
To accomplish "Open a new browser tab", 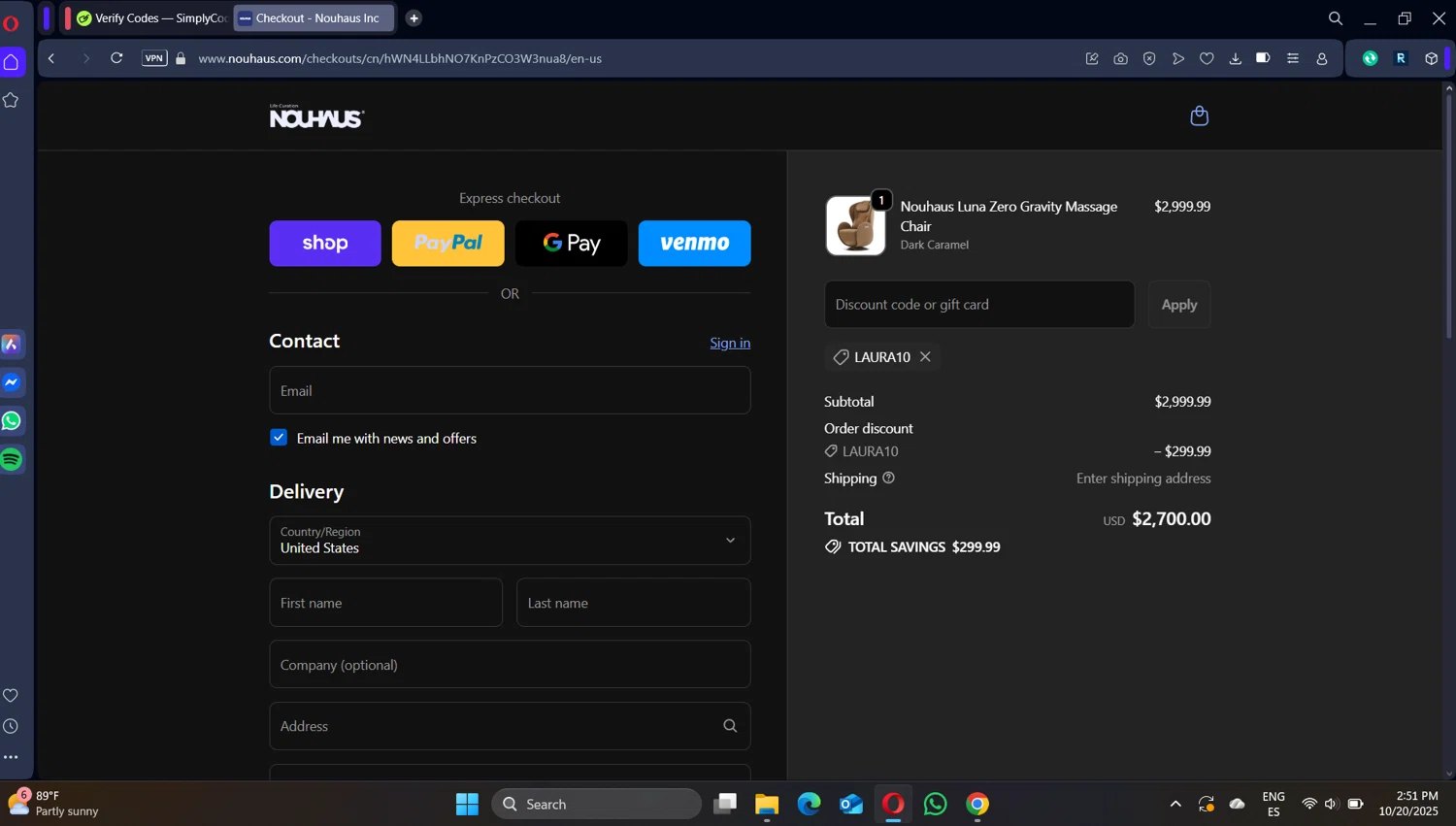I will [414, 18].
